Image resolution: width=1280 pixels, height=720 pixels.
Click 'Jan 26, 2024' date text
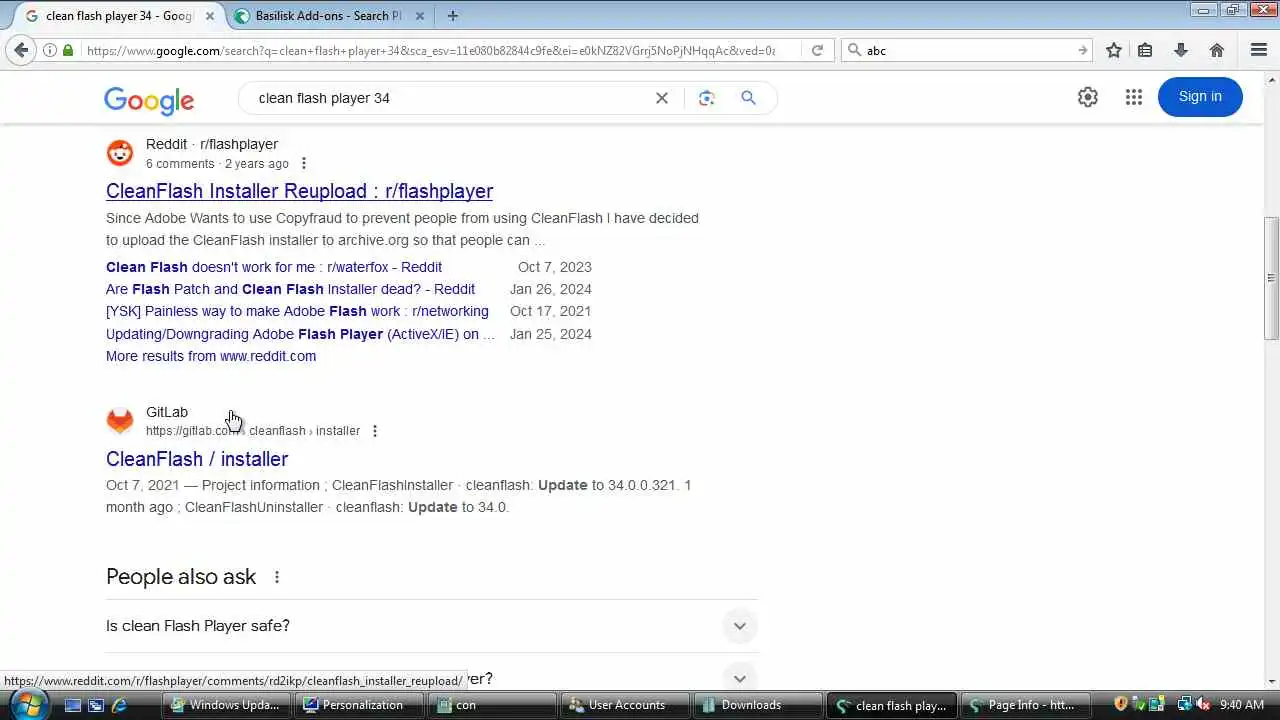point(551,289)
